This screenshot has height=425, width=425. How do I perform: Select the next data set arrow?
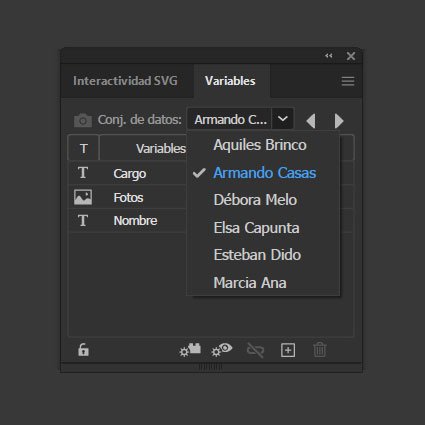tap(339, 121)
